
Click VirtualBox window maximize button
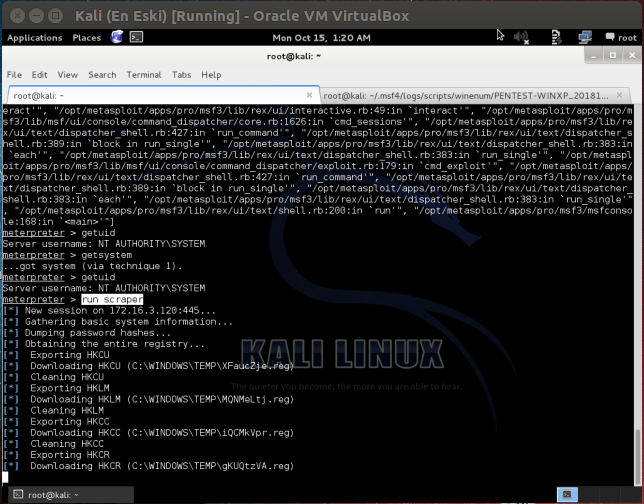click(55, 16)
